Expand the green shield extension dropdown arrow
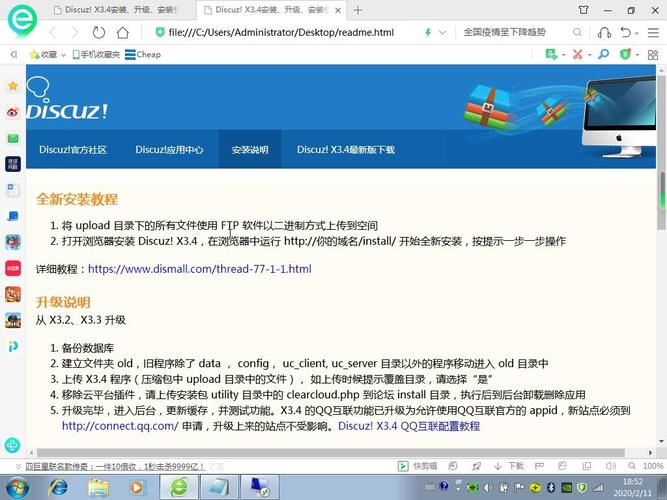This screenshot has width=667, height=500. pos(637,55)
